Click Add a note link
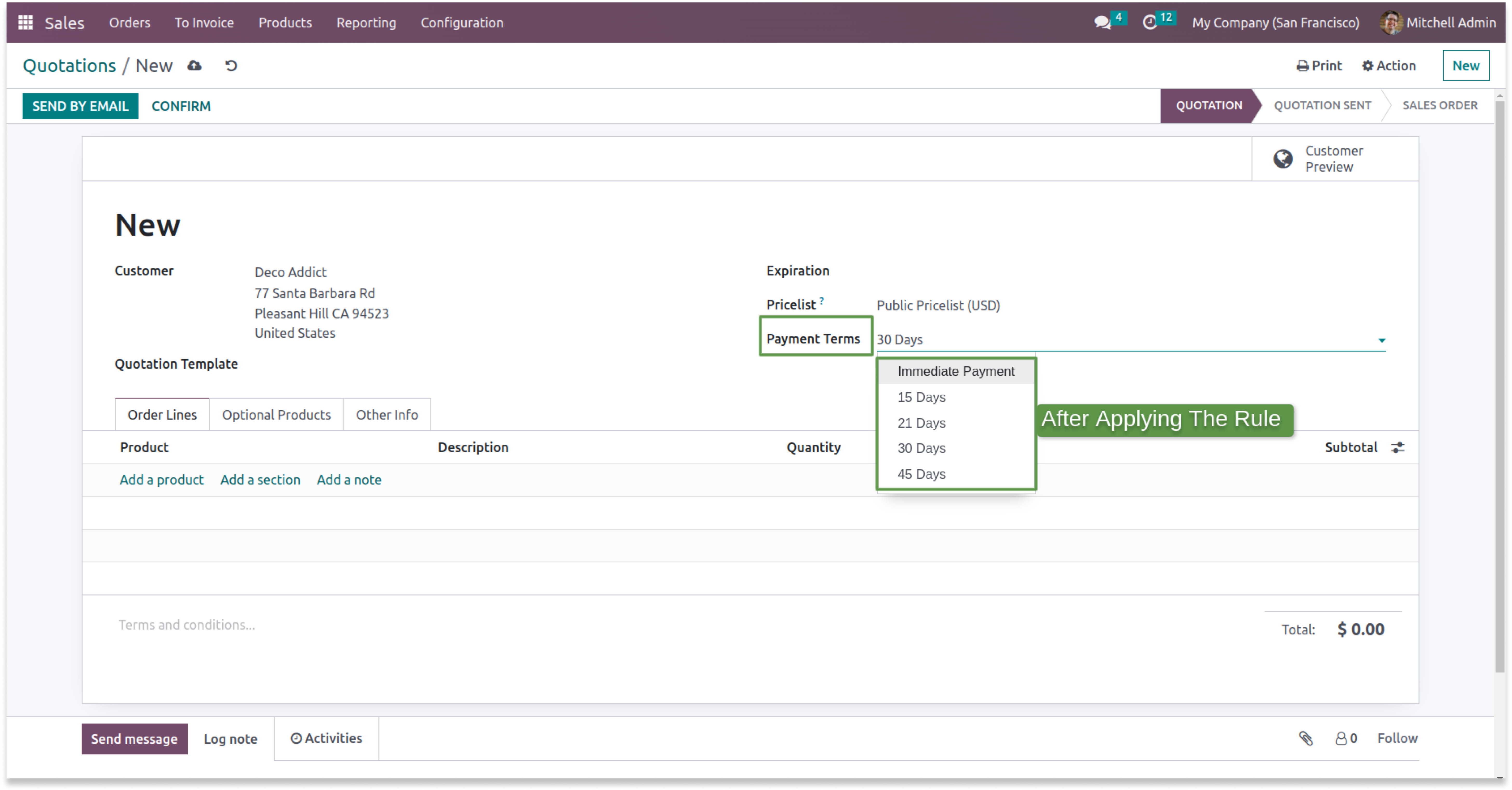Viewport: 1512px width, 790px height. (x=349, y=480)
